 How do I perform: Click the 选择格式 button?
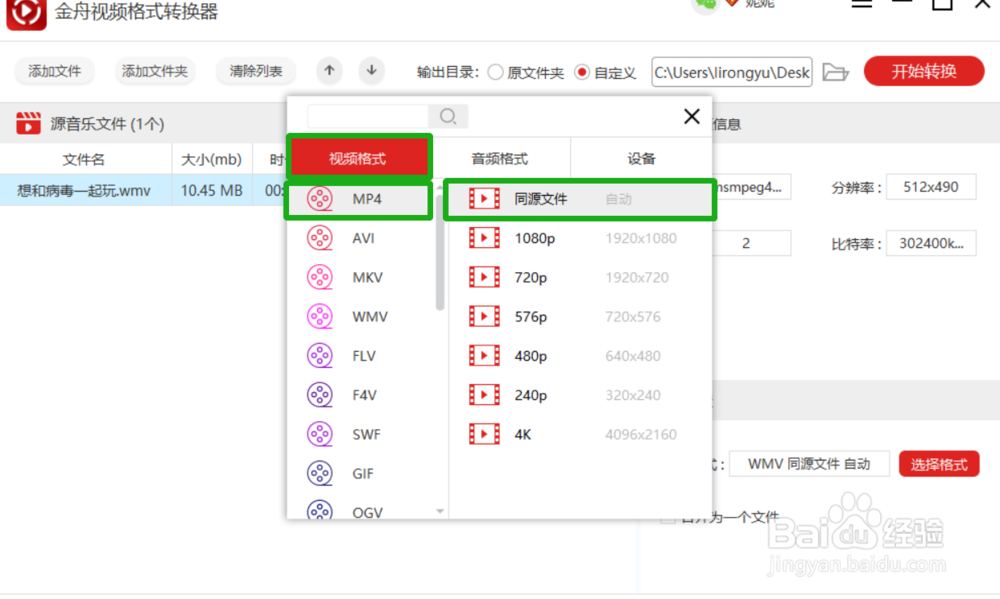(x=939, y=464)
